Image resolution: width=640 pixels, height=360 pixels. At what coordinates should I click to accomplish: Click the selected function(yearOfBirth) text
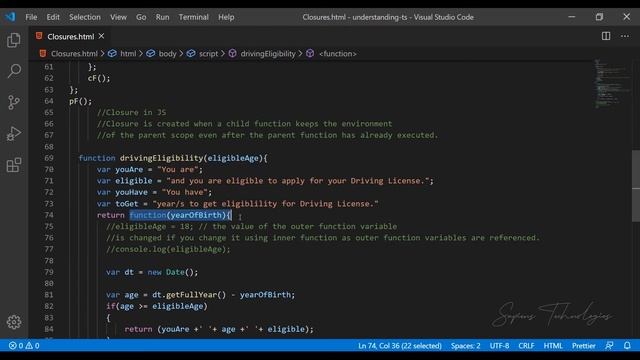coord(180,215)
